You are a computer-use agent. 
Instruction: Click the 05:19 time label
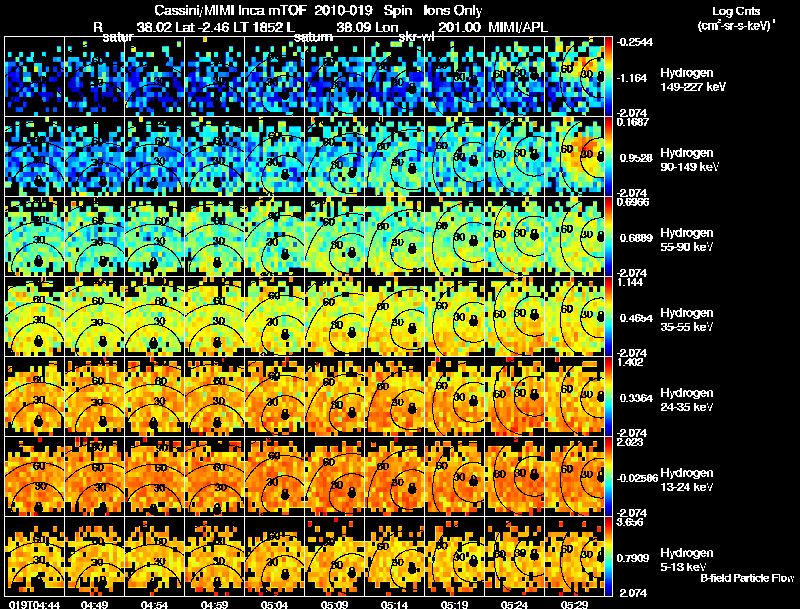coord(454,605)
